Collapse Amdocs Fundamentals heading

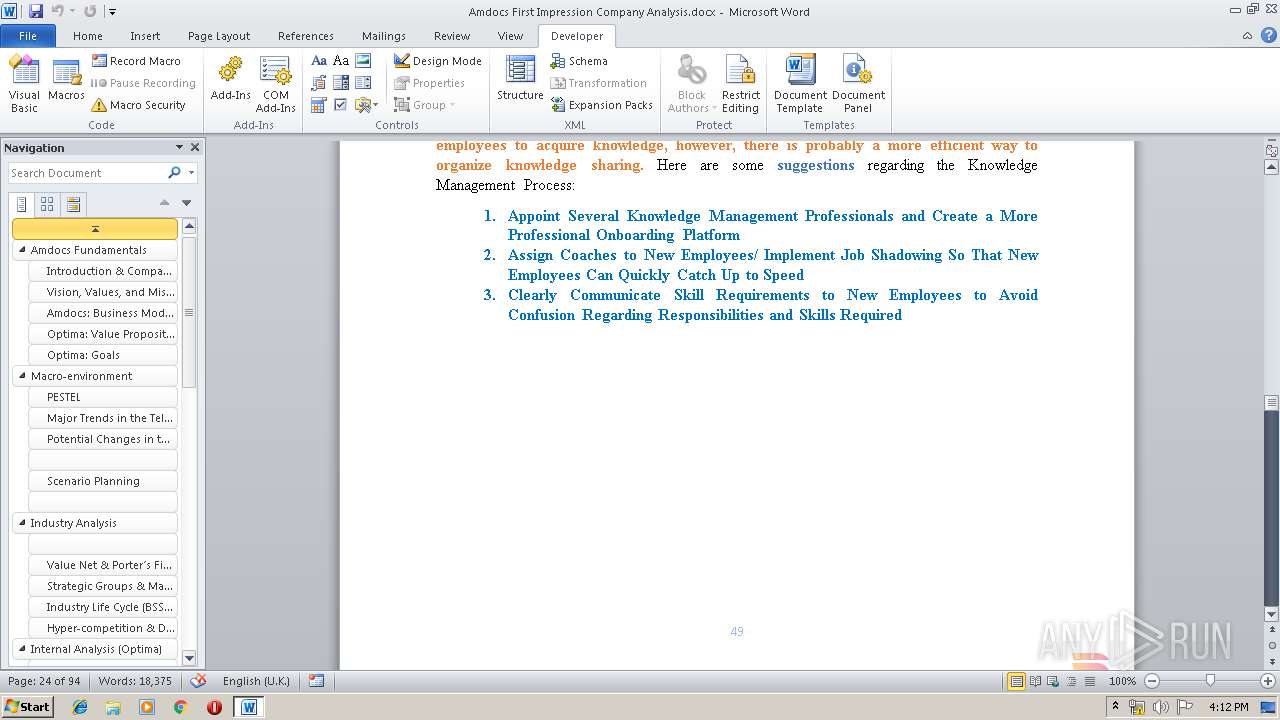point(23,250)
